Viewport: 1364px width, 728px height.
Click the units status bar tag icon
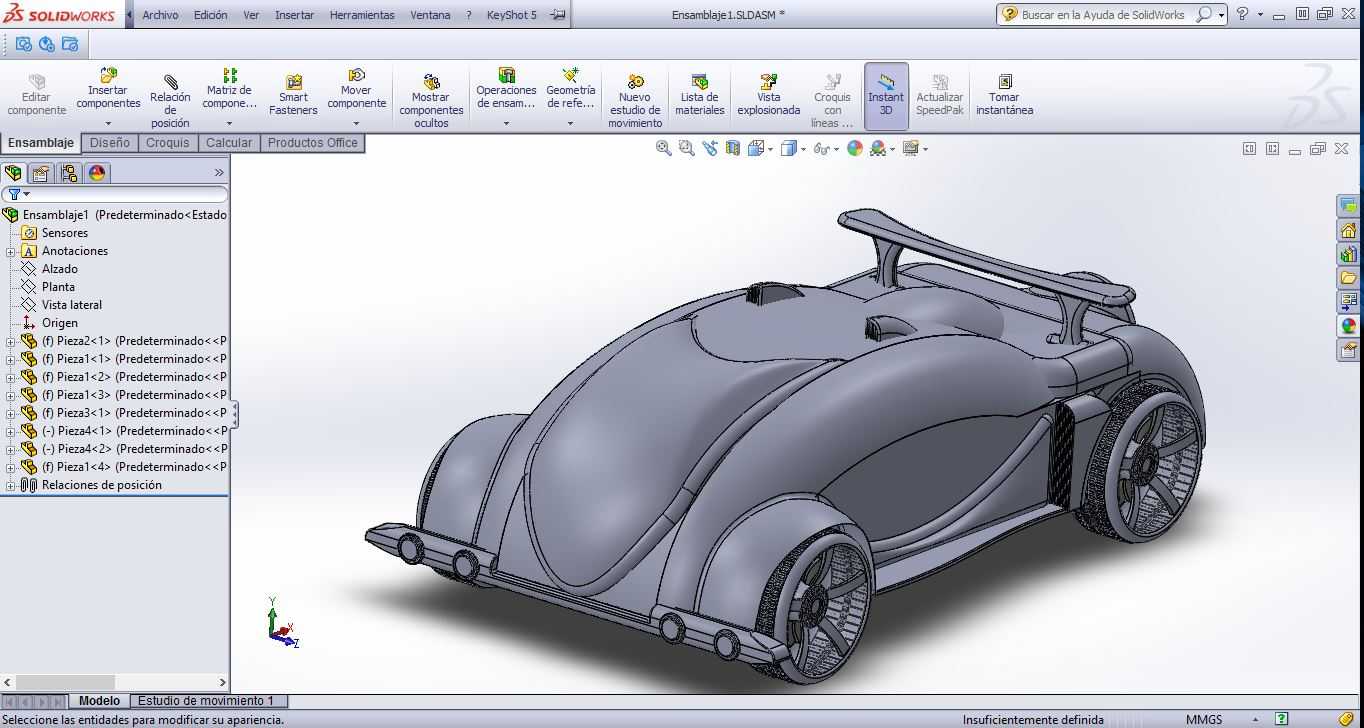pyautogui.click(x=1345, y=719)
